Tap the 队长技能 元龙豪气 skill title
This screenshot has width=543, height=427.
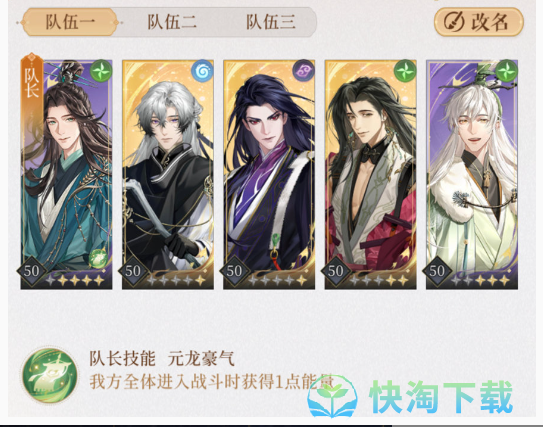coord(162,359)
